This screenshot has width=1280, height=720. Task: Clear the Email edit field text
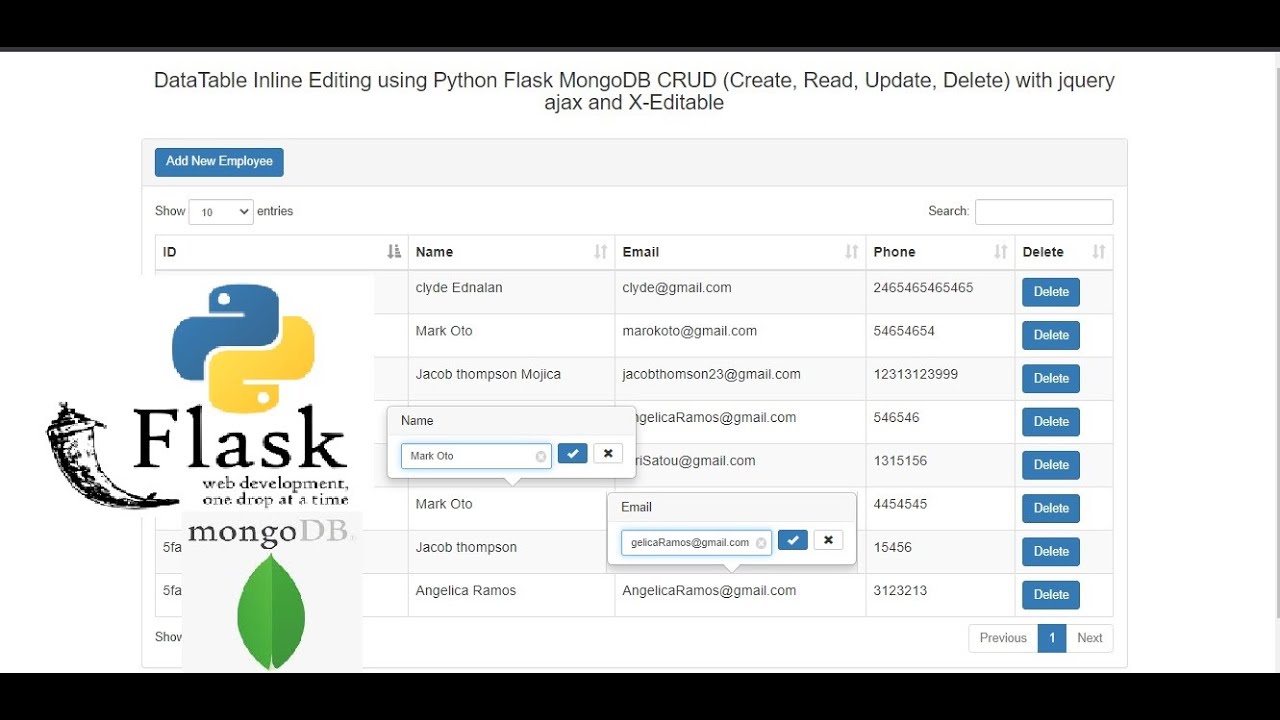[761, 543]
